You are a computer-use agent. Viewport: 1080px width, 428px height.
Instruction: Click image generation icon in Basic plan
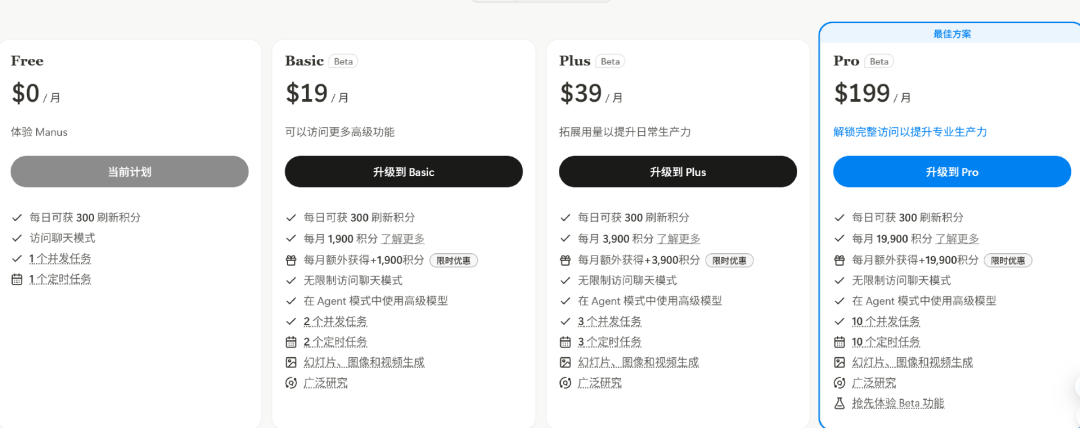pos(291,362)
